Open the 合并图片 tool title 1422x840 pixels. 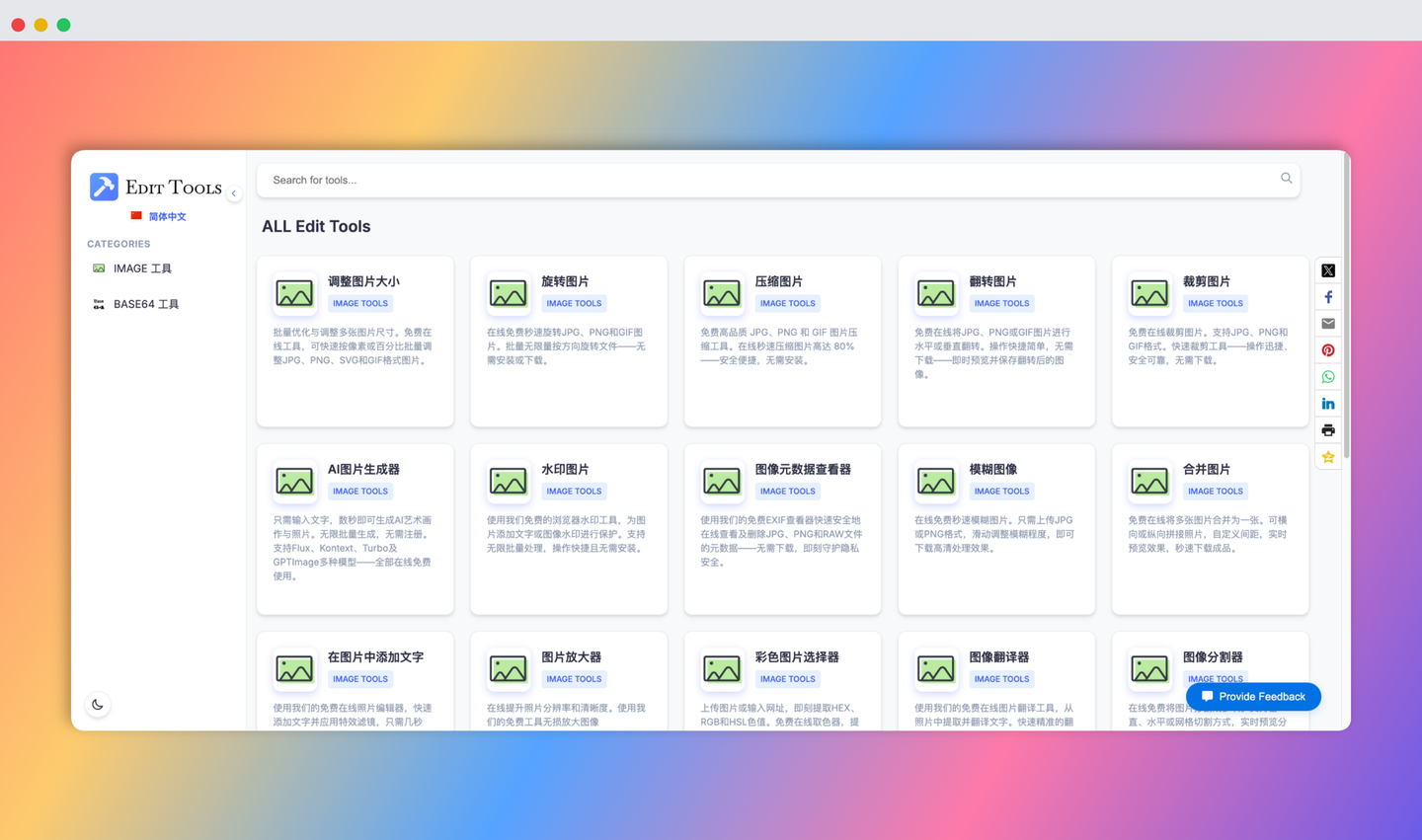tap(1207, 469)
